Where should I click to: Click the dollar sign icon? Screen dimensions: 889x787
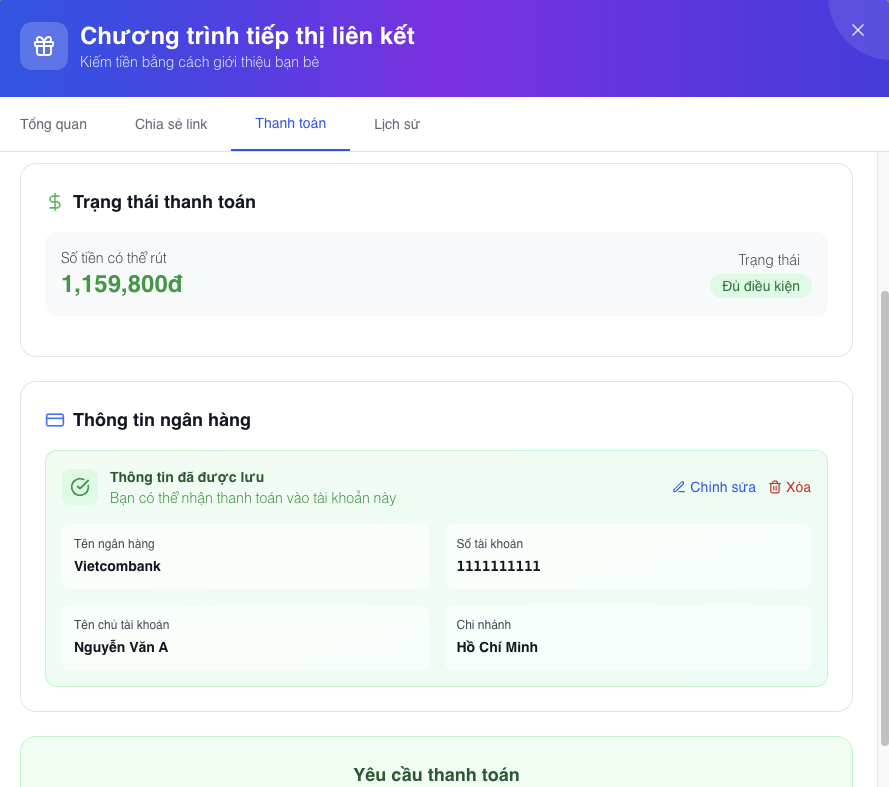click(x=55, y=202)
